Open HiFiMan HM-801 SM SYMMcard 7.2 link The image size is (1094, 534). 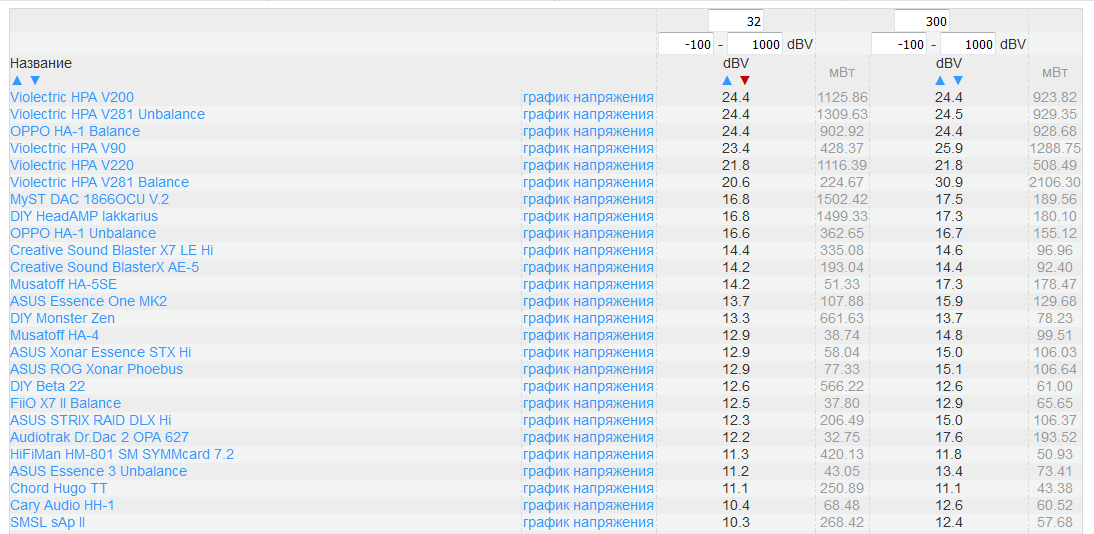coord(122,454)
